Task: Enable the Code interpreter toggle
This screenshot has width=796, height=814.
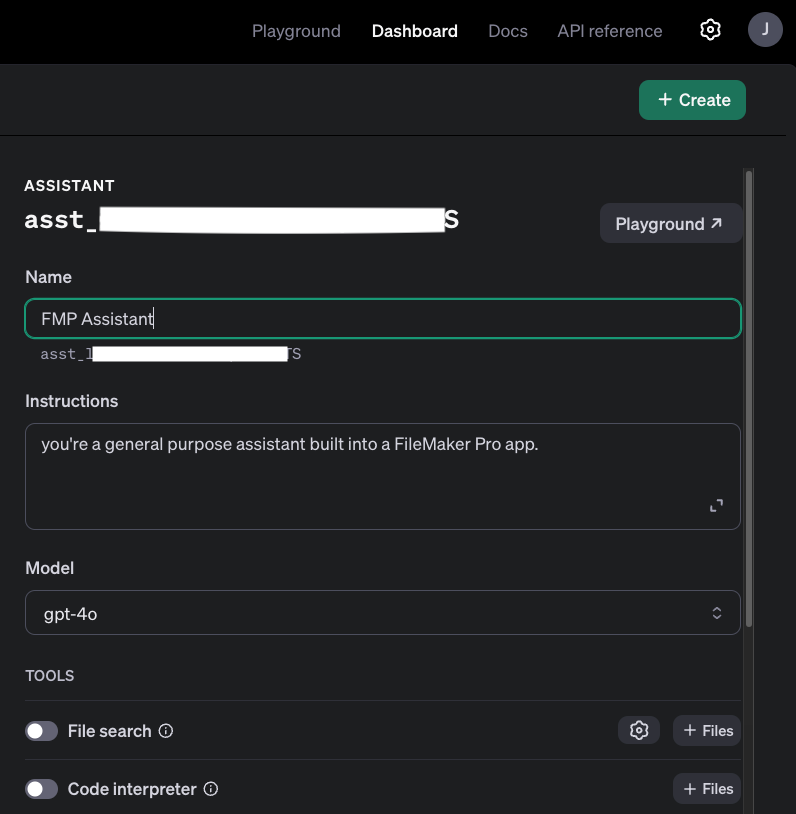Action: (x=41, y=789)
